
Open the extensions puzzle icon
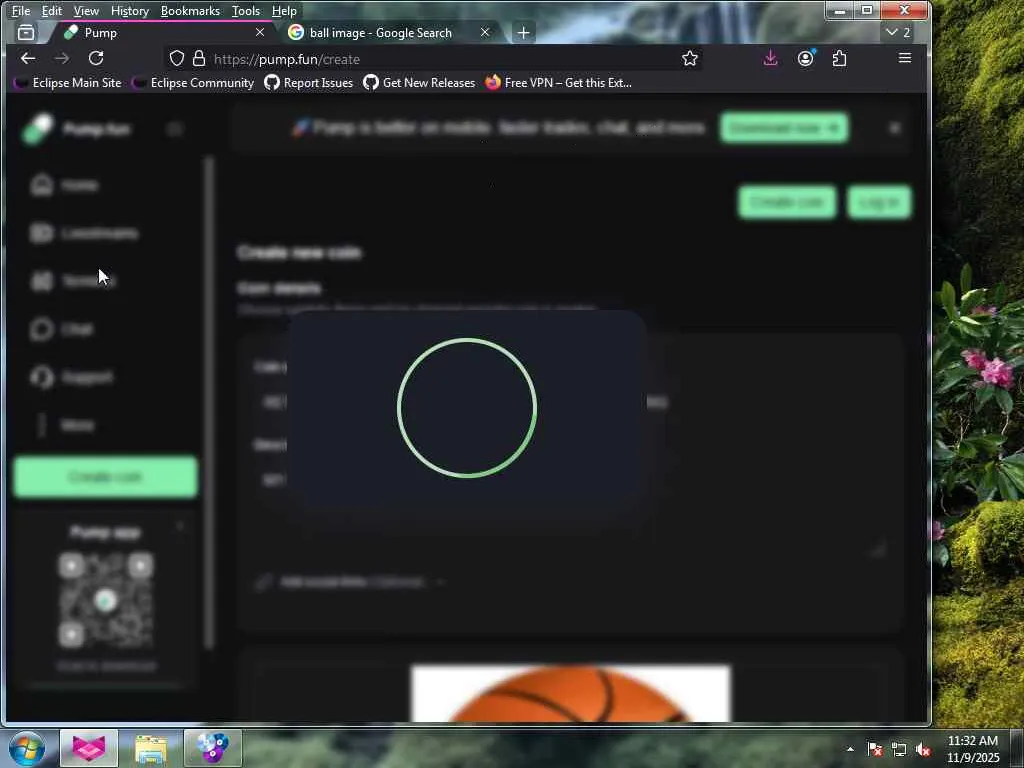coord(840,59)
